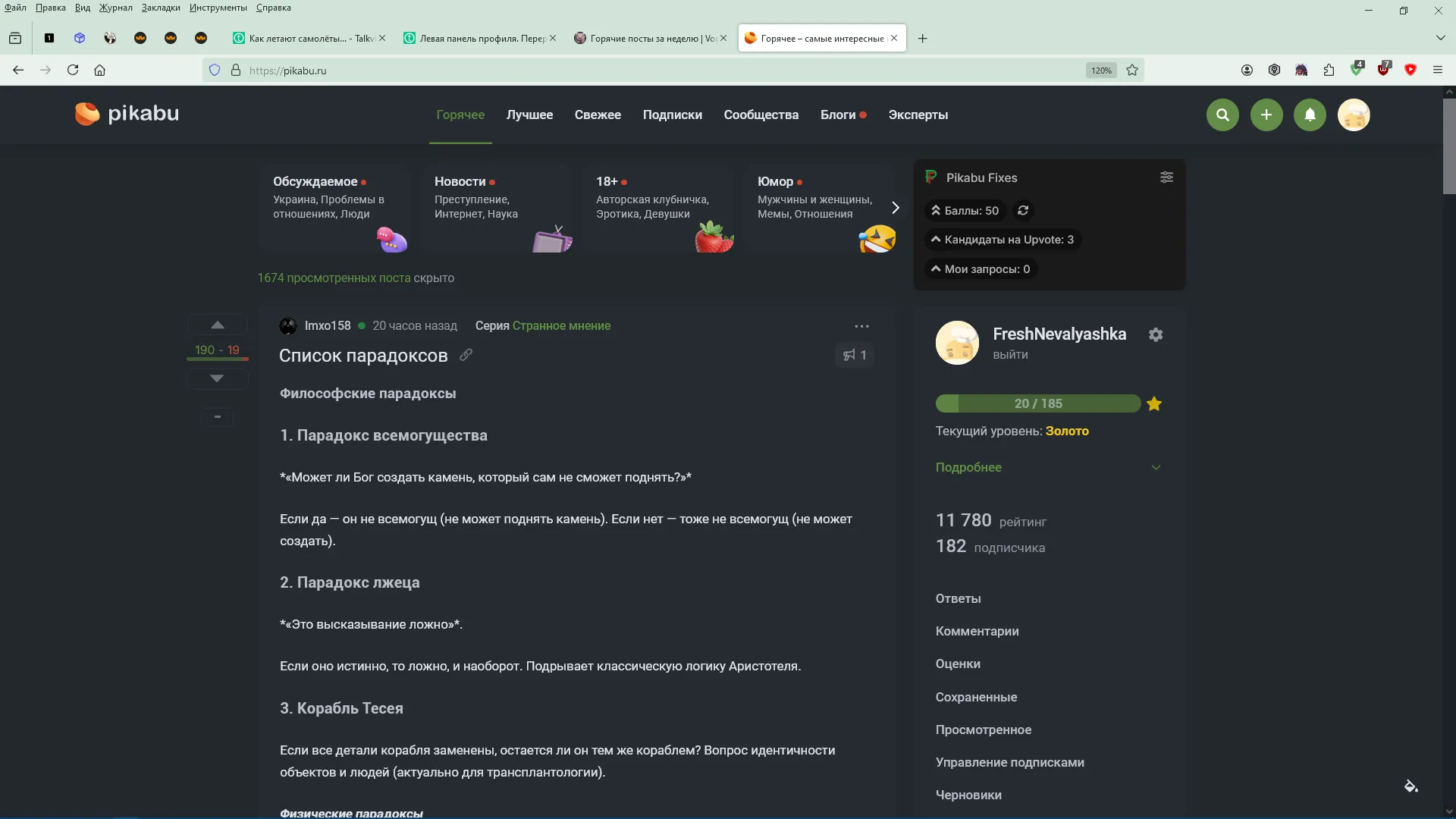Refresh the Pikabu Fixes points
Screen dimensions: 1456x819
pos(1023,211)
